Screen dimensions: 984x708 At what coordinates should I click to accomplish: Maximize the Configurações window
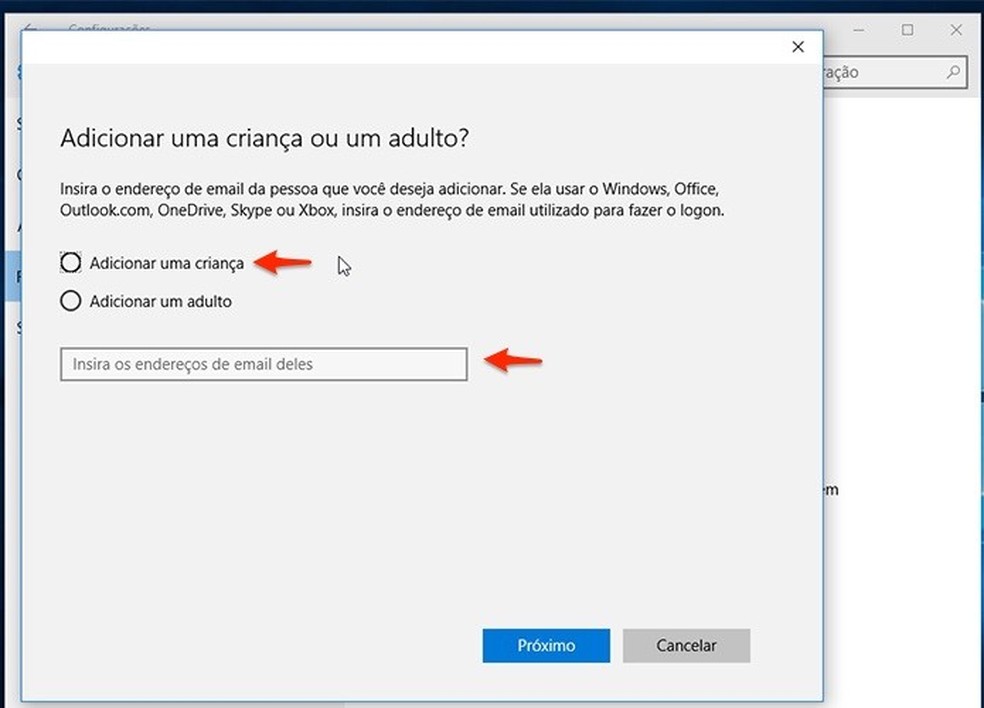click(908, 30)
